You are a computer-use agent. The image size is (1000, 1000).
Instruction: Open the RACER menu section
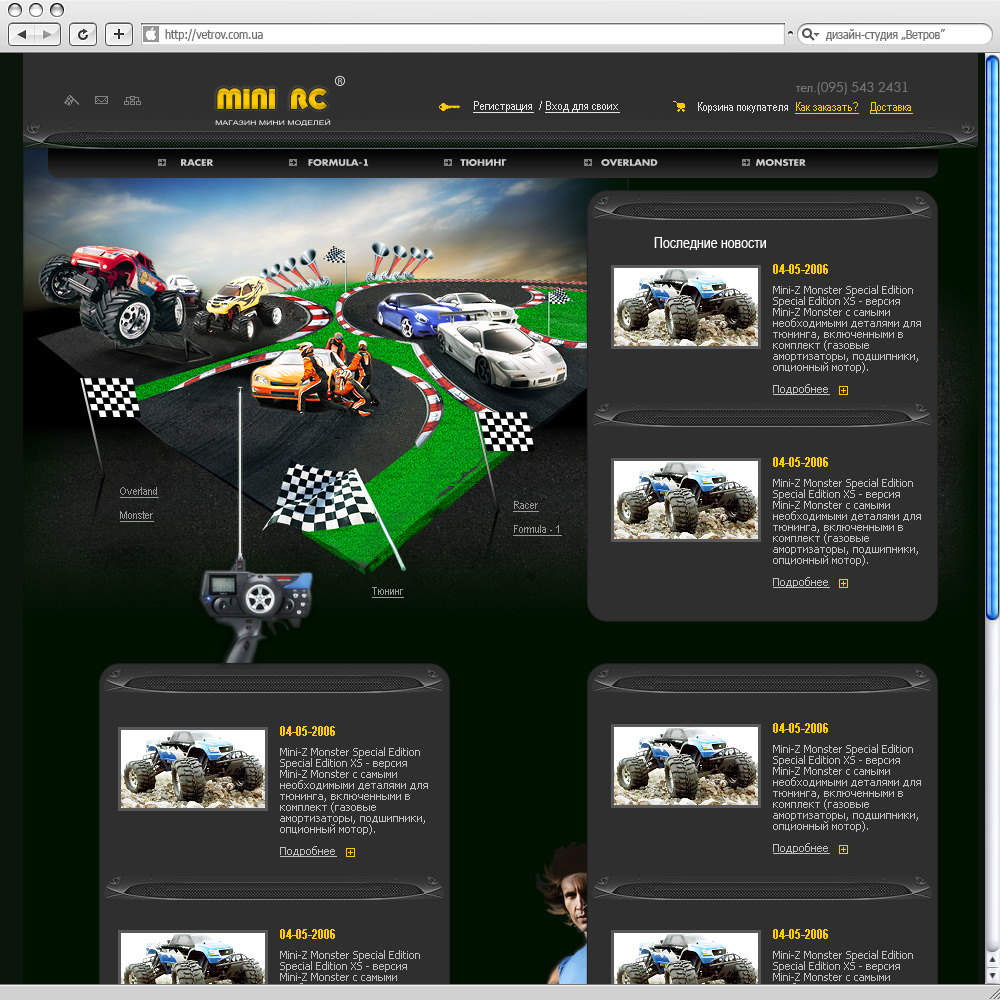[196, 162]
